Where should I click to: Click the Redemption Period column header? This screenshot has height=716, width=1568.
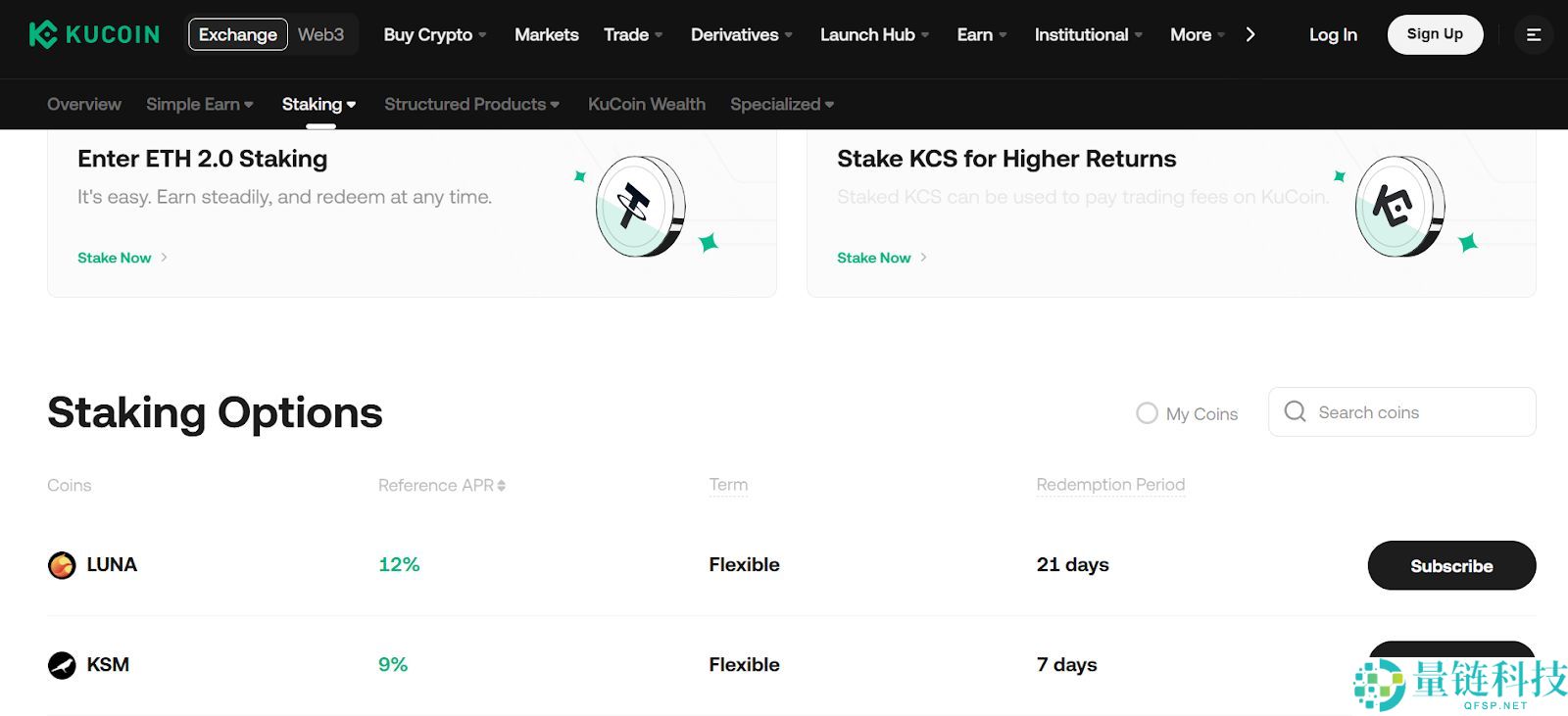coord(1110,485)
